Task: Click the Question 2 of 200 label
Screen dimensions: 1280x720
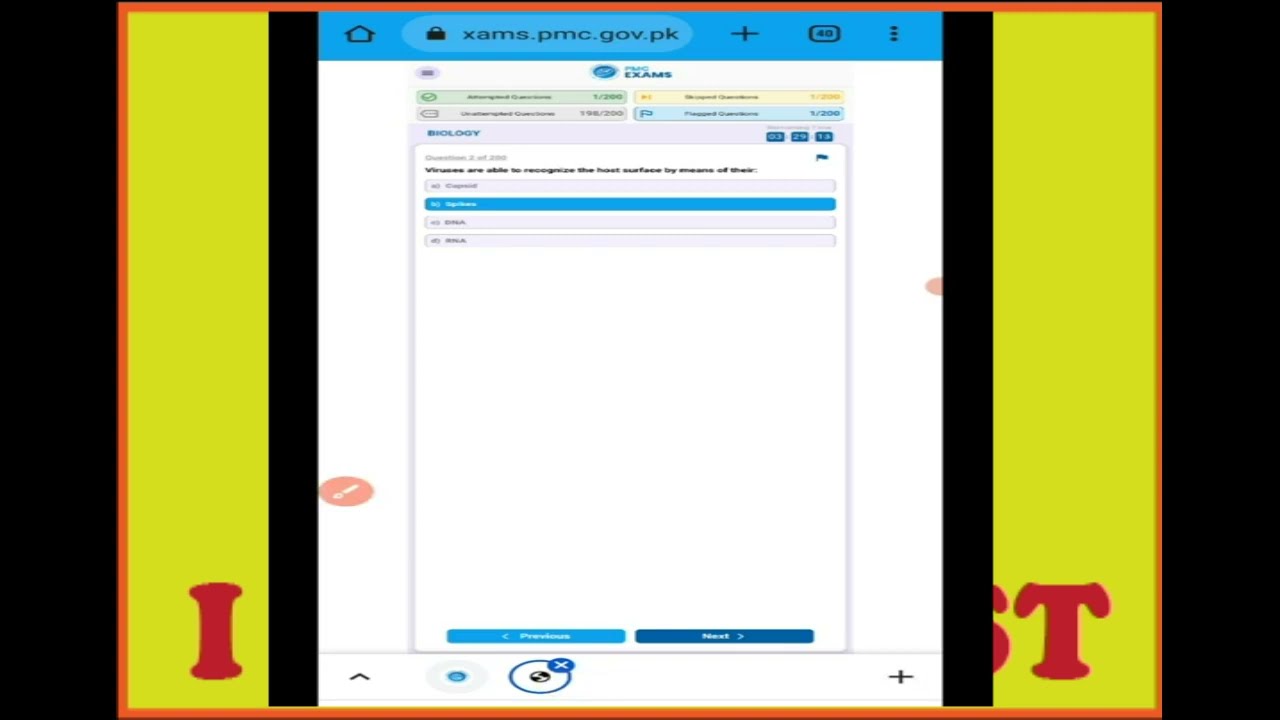Action: [466, 158]
